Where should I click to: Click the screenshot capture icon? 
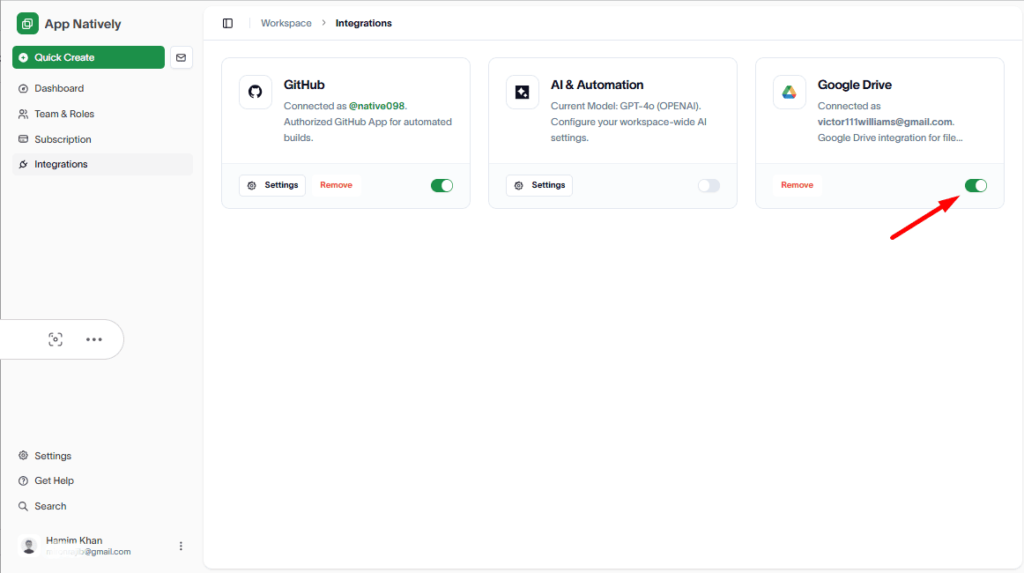tap(56, 339)
